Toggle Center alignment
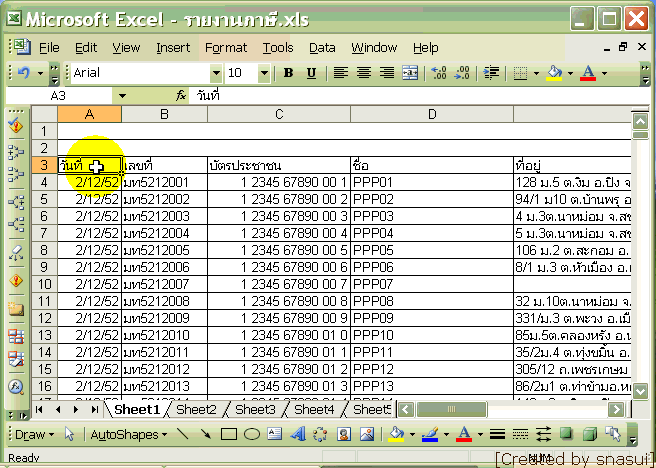Image resolution: width=656 pixels, height=468 pixels. pyautogui.click(x=364, y=73)
